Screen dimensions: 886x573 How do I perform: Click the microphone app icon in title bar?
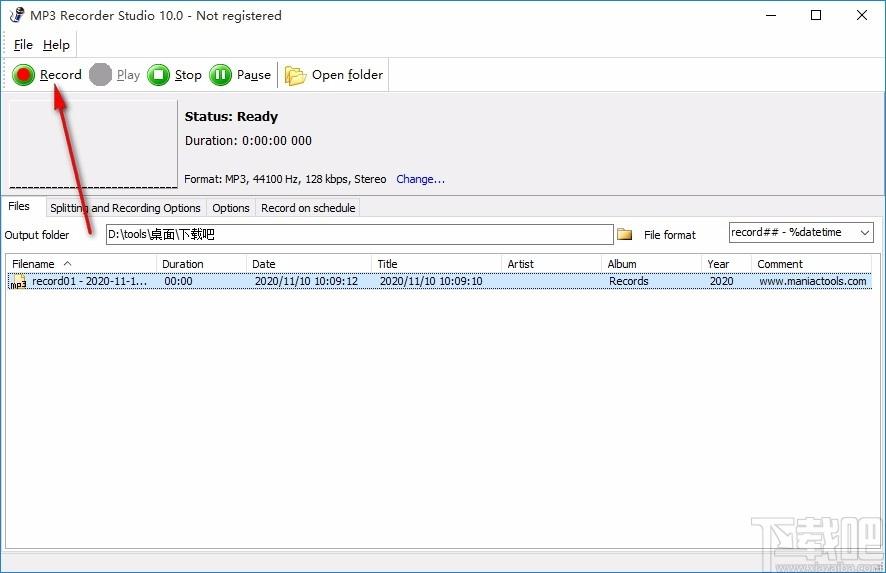pyautogui.click(x=15, y=16)
